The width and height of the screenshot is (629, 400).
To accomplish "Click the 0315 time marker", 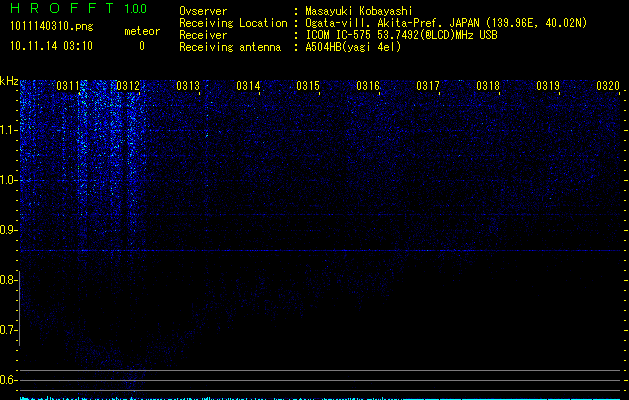I will pos(308,86).
